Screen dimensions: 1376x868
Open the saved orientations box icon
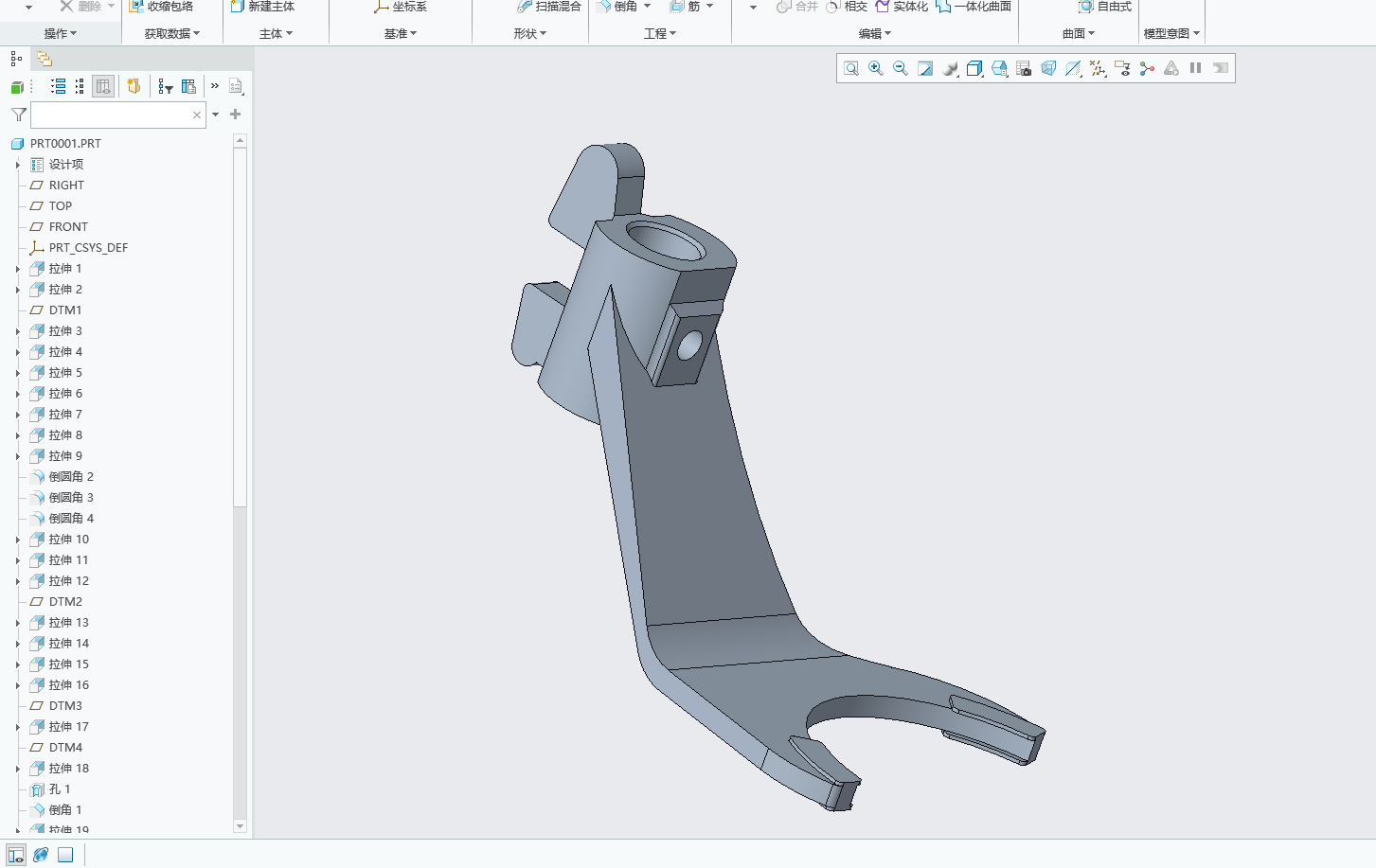click(974, 68)
